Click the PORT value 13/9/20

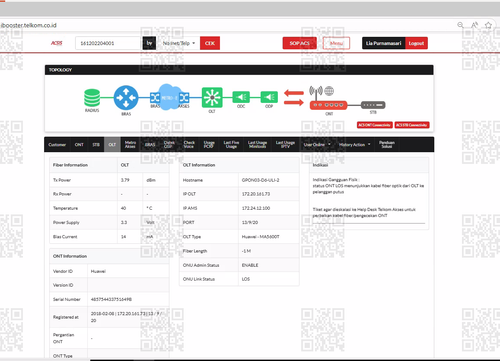pyautogui.click(x=250, y=222)
